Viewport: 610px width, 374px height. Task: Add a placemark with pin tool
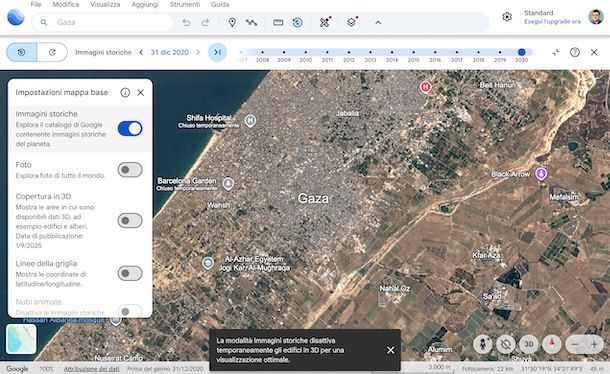pos(232,23)
